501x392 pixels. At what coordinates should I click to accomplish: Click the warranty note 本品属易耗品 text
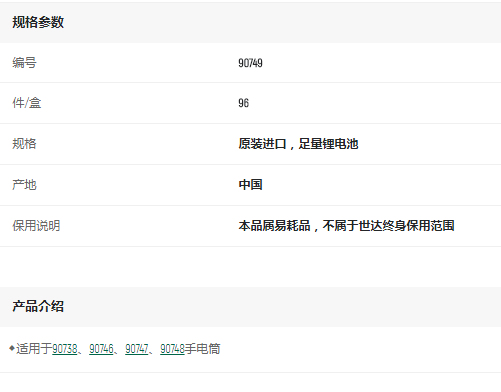pyautogui.click(x=275, y=226)
